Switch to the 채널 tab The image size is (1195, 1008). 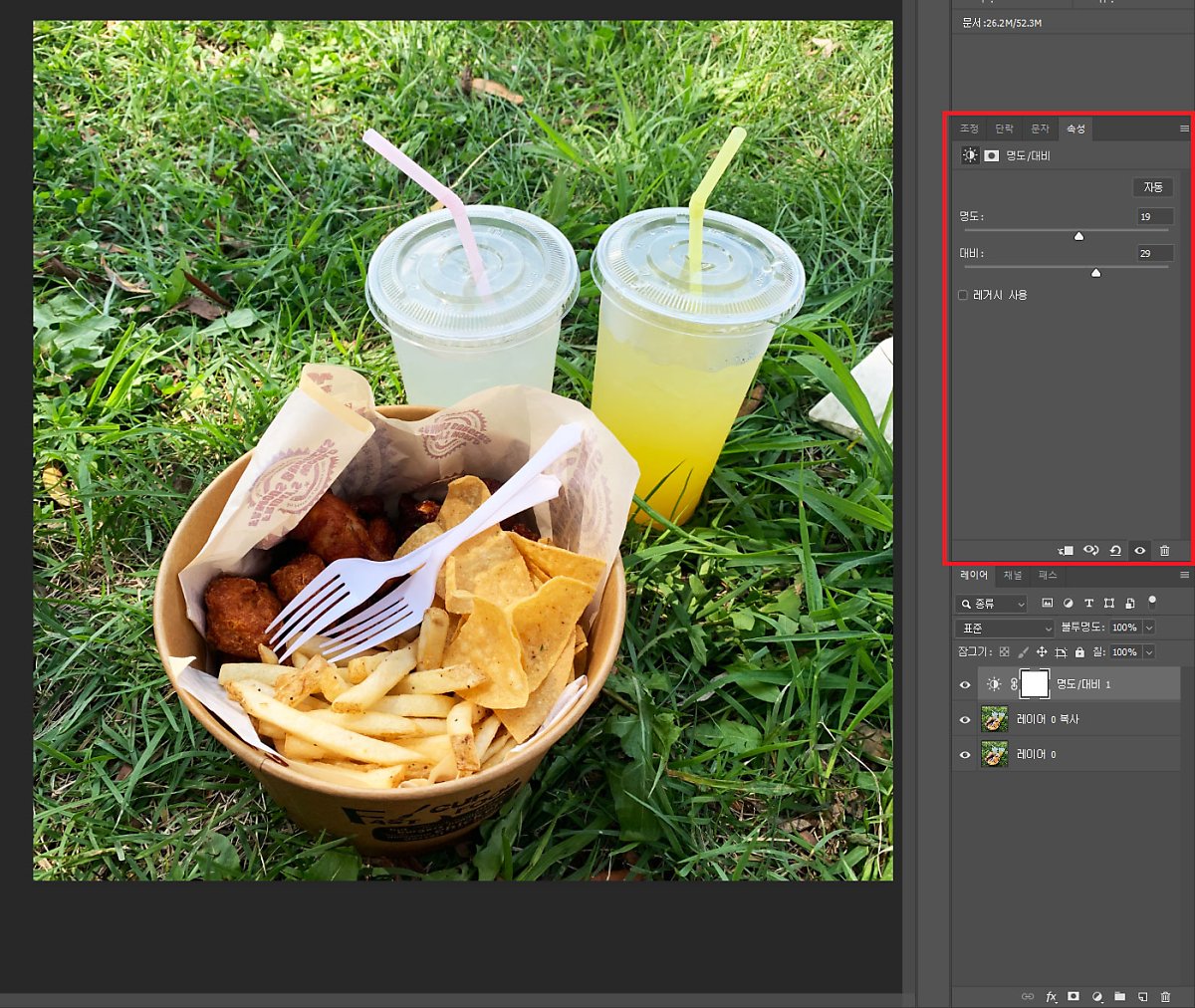(x=1012, y=576)
